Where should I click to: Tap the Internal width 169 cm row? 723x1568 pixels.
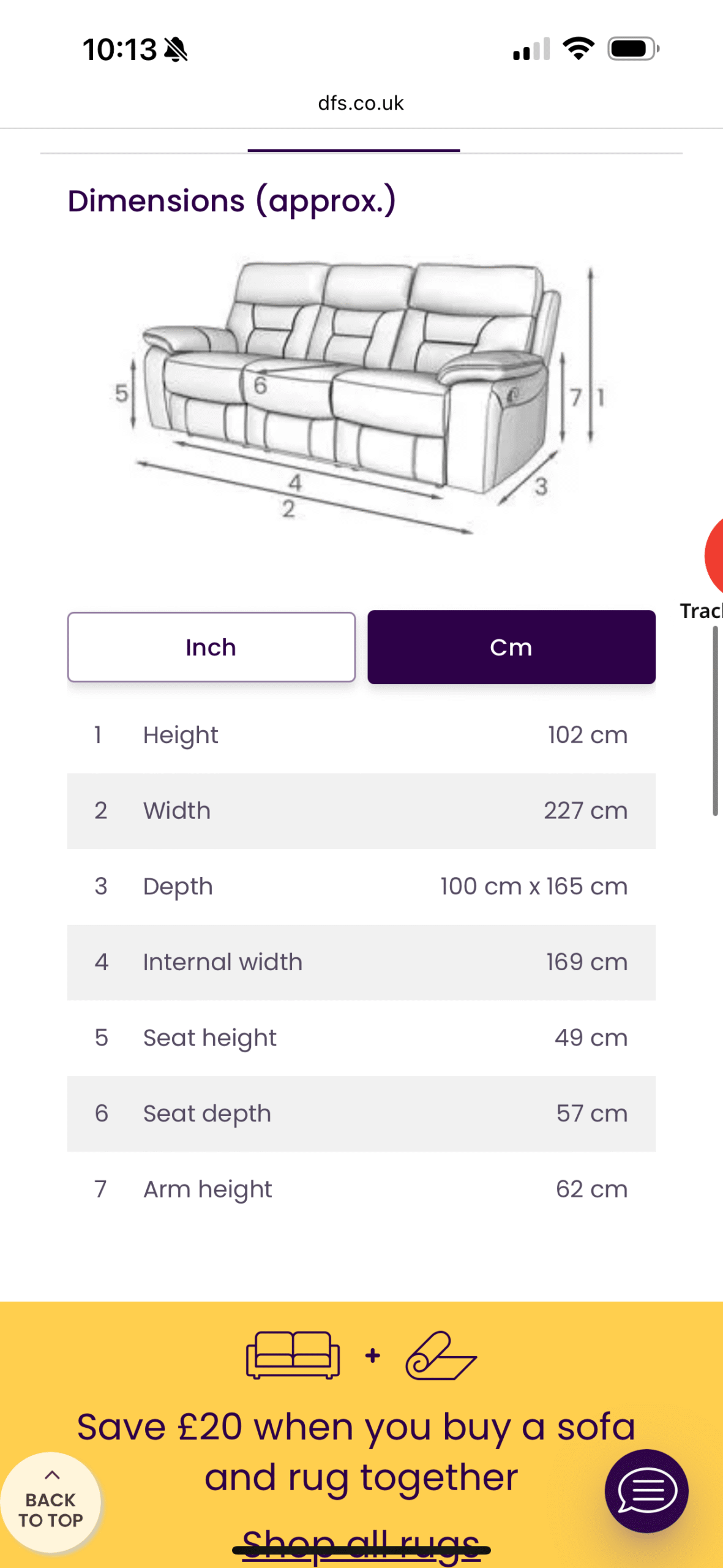[x=361, y=962]
